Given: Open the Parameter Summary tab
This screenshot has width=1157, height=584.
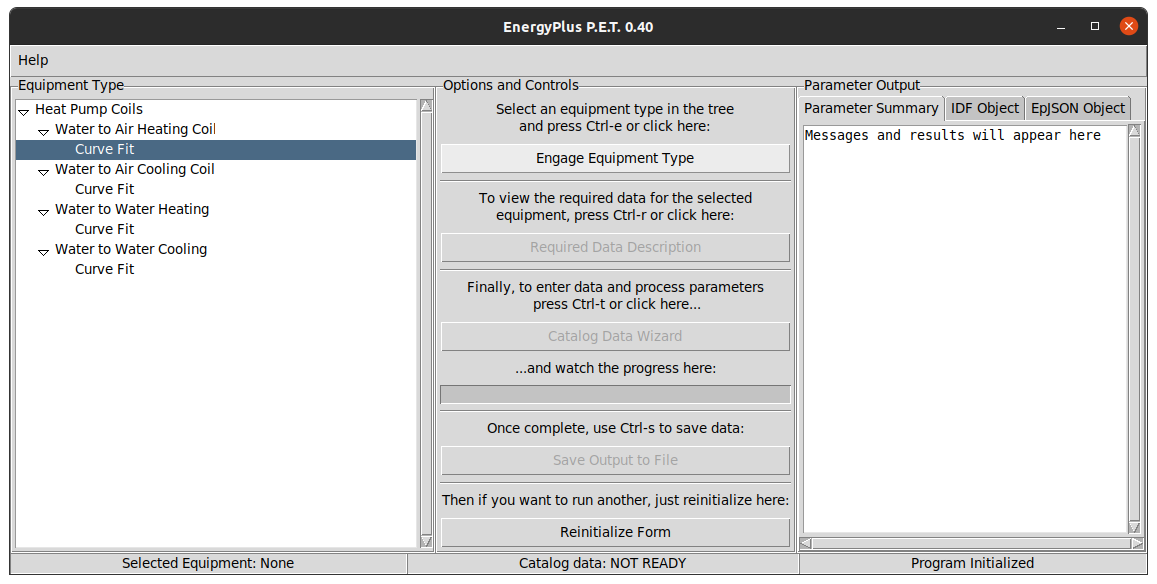Looking at the screenshot, I should pos(871,108).
